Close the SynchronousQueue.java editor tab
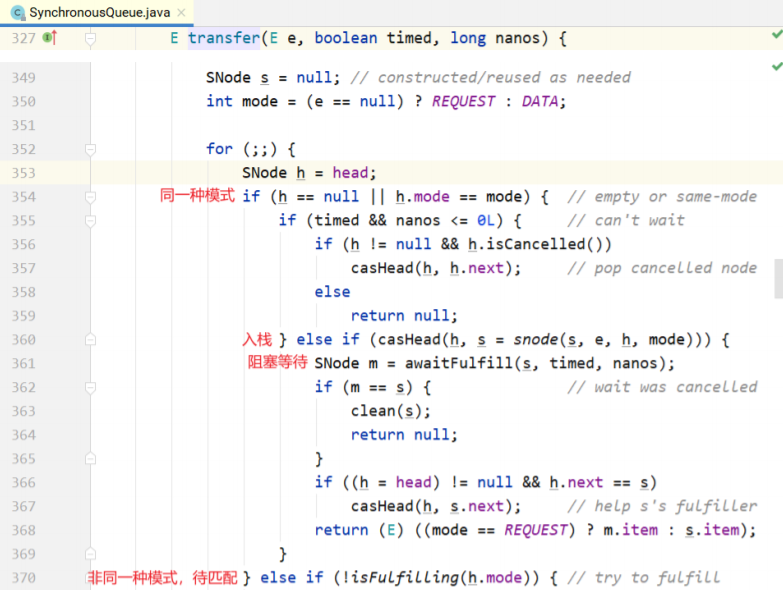 click(181, 12)
